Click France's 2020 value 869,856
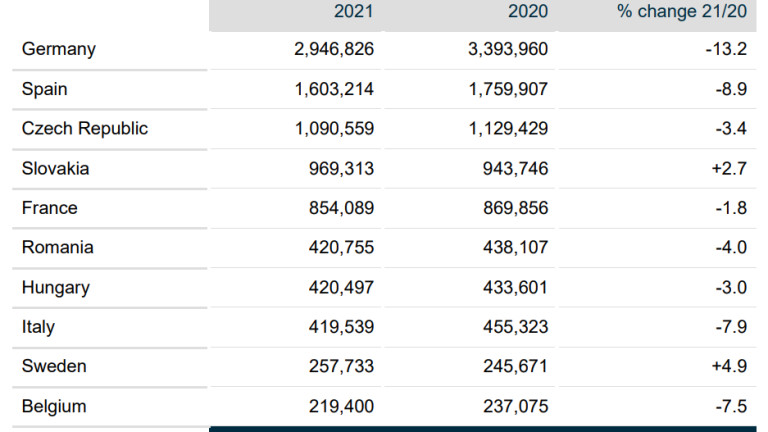 pyautogui.click(x=514, y=208)
